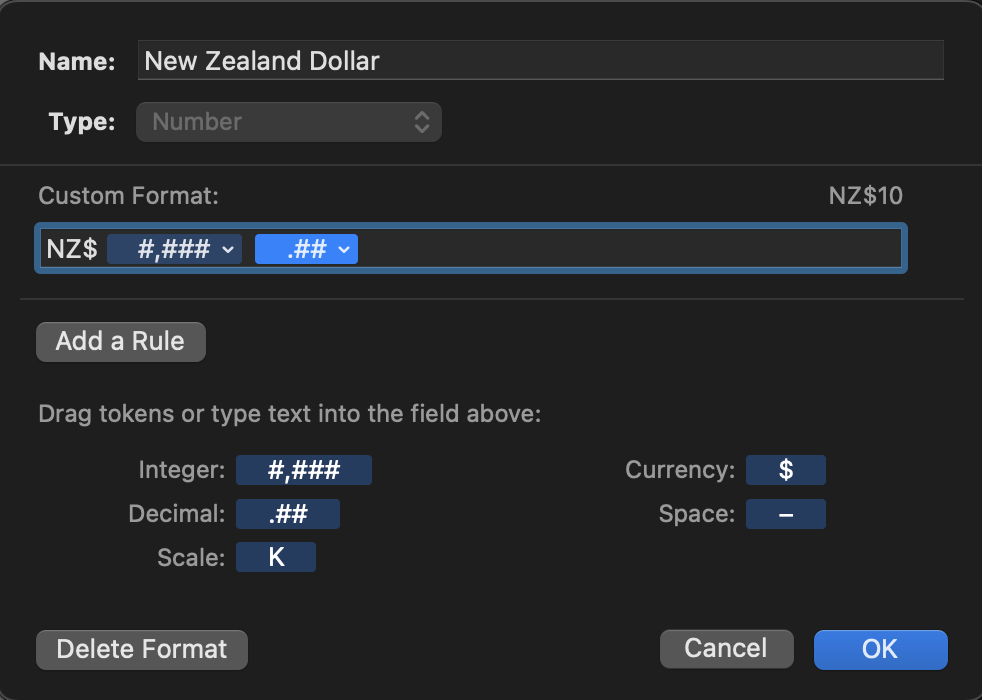Choose the Currency $ token
The width and height of the screenshot is (982, 700).
pyautogui.click(x=786, y=470)
